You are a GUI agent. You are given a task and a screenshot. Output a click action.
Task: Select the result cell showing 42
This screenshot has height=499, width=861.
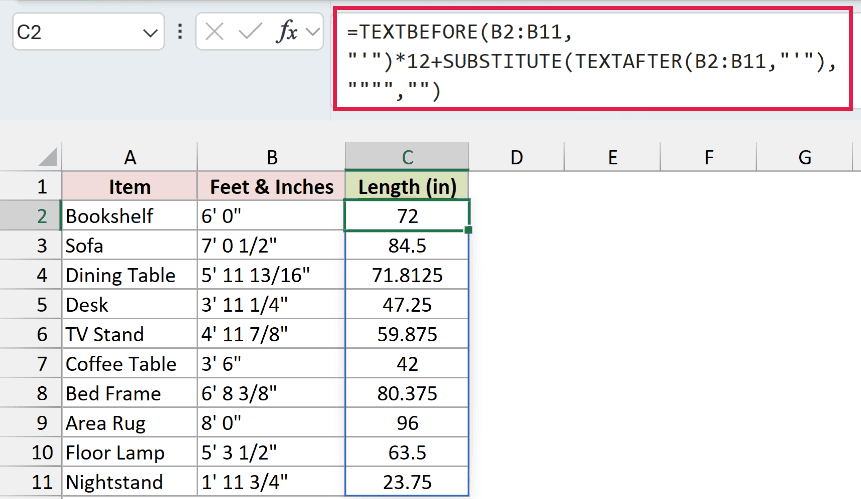[x=407, y=364]
